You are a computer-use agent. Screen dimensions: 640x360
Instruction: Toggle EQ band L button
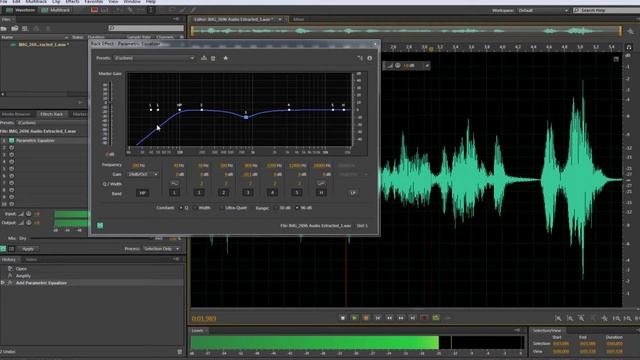pyautogui.click(x=174, y=193)
